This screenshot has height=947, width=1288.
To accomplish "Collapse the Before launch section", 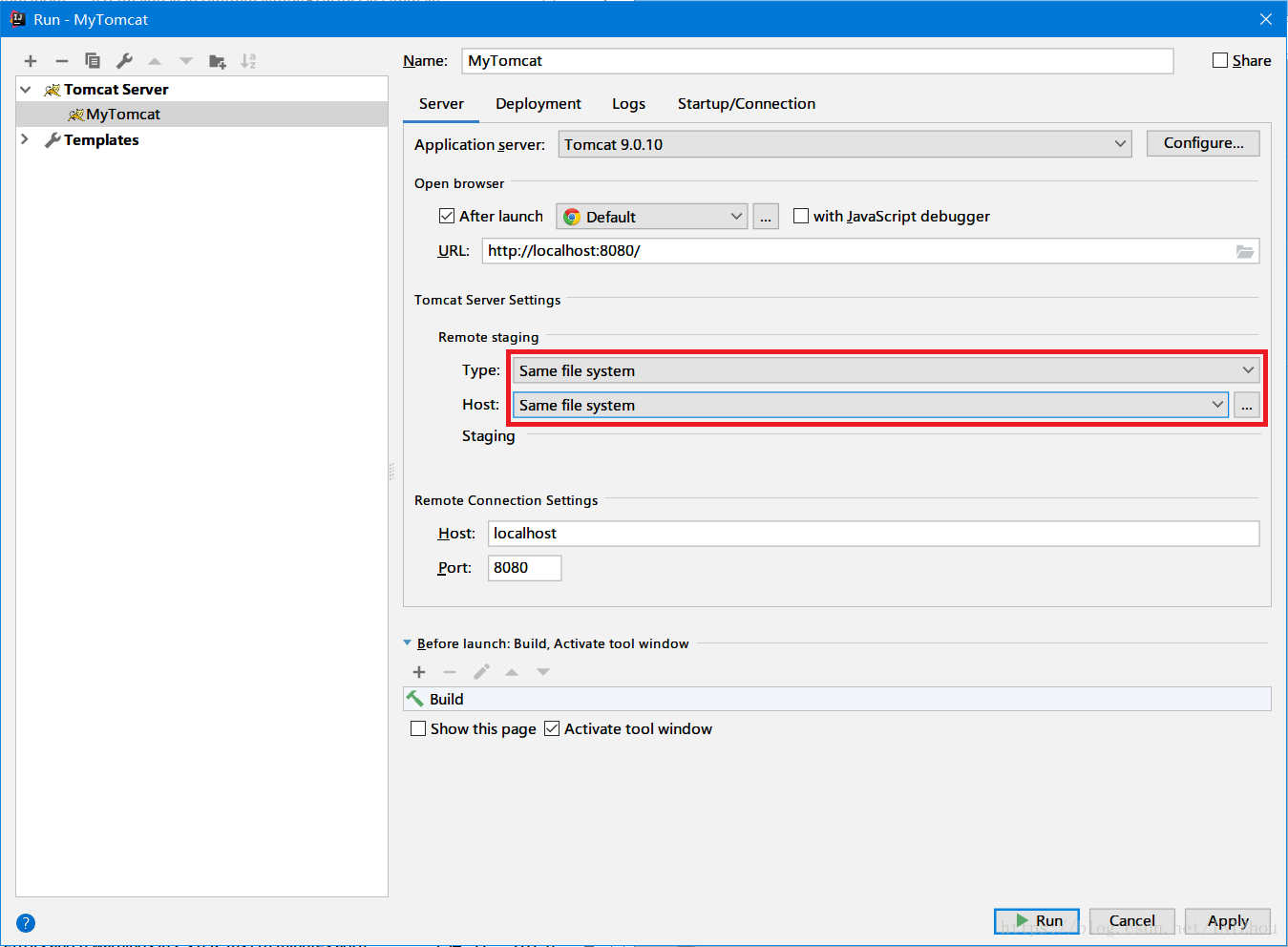I will pos(408,643).
